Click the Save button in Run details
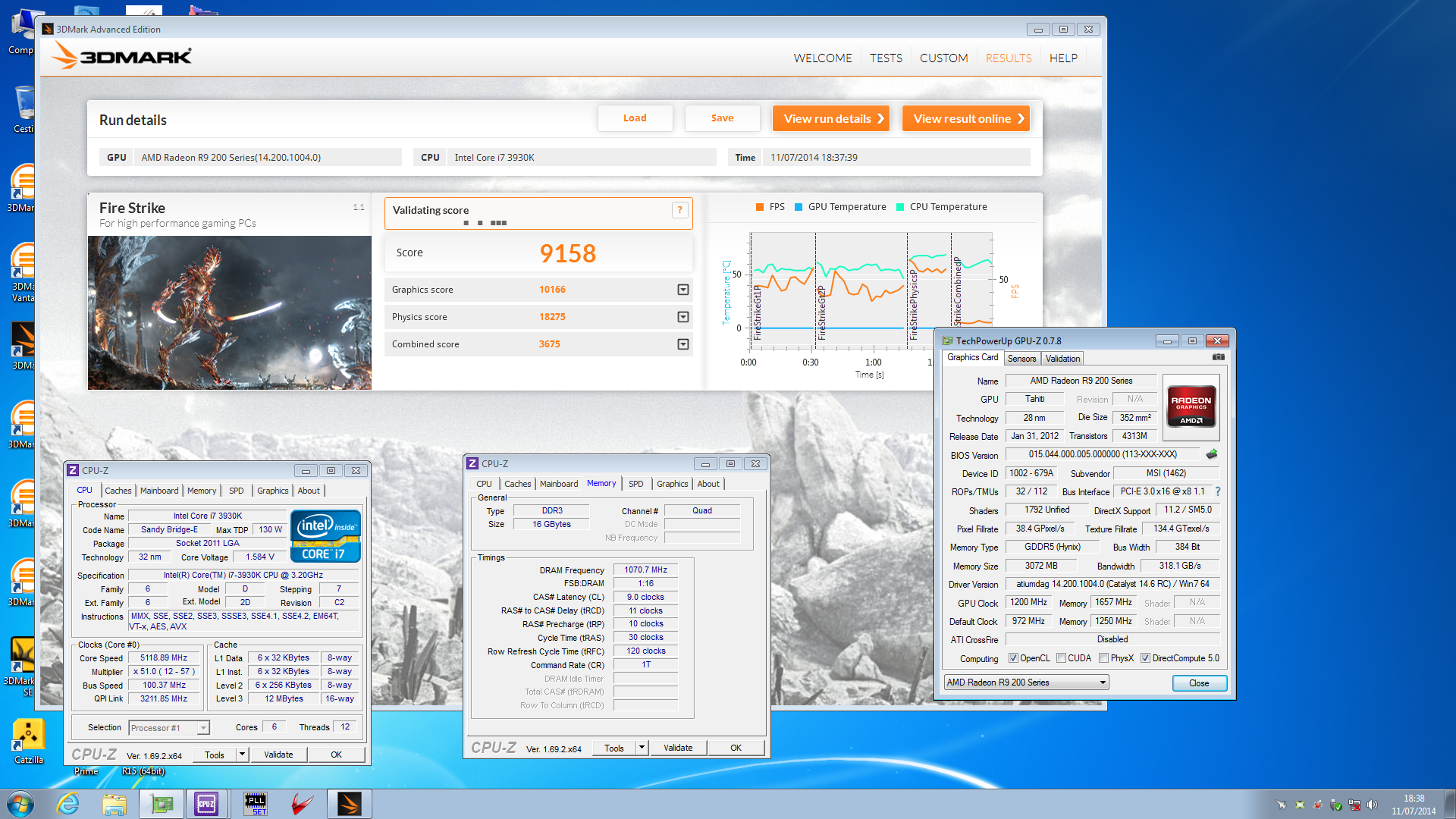This screenshot has width=1456, height=819. point(722,118)
